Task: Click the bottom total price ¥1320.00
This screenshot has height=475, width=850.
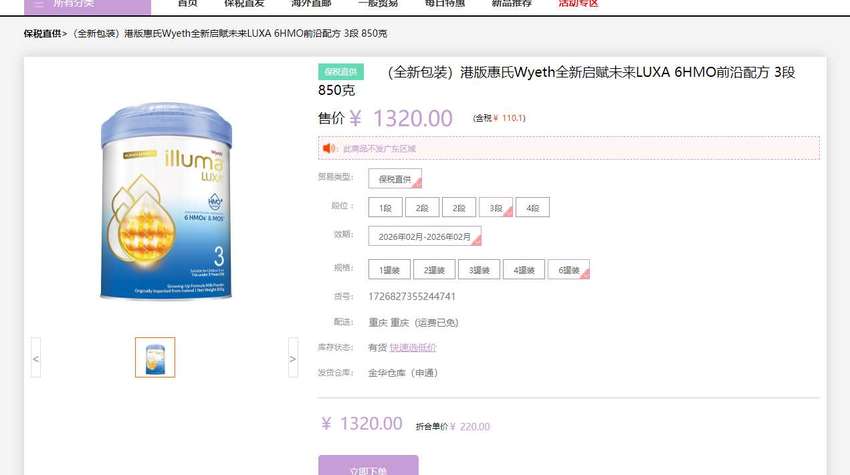Action: click(x=362, y=423)
